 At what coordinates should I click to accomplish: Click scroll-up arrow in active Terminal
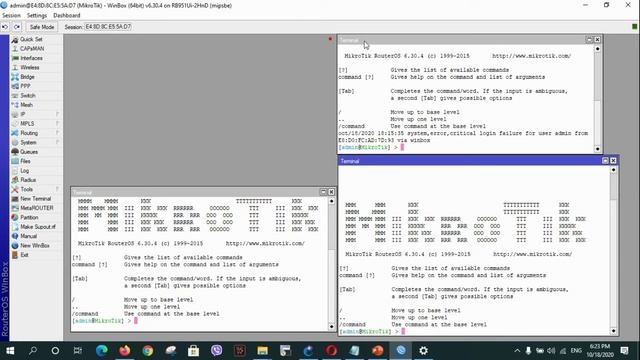click(x=613, y=170)
